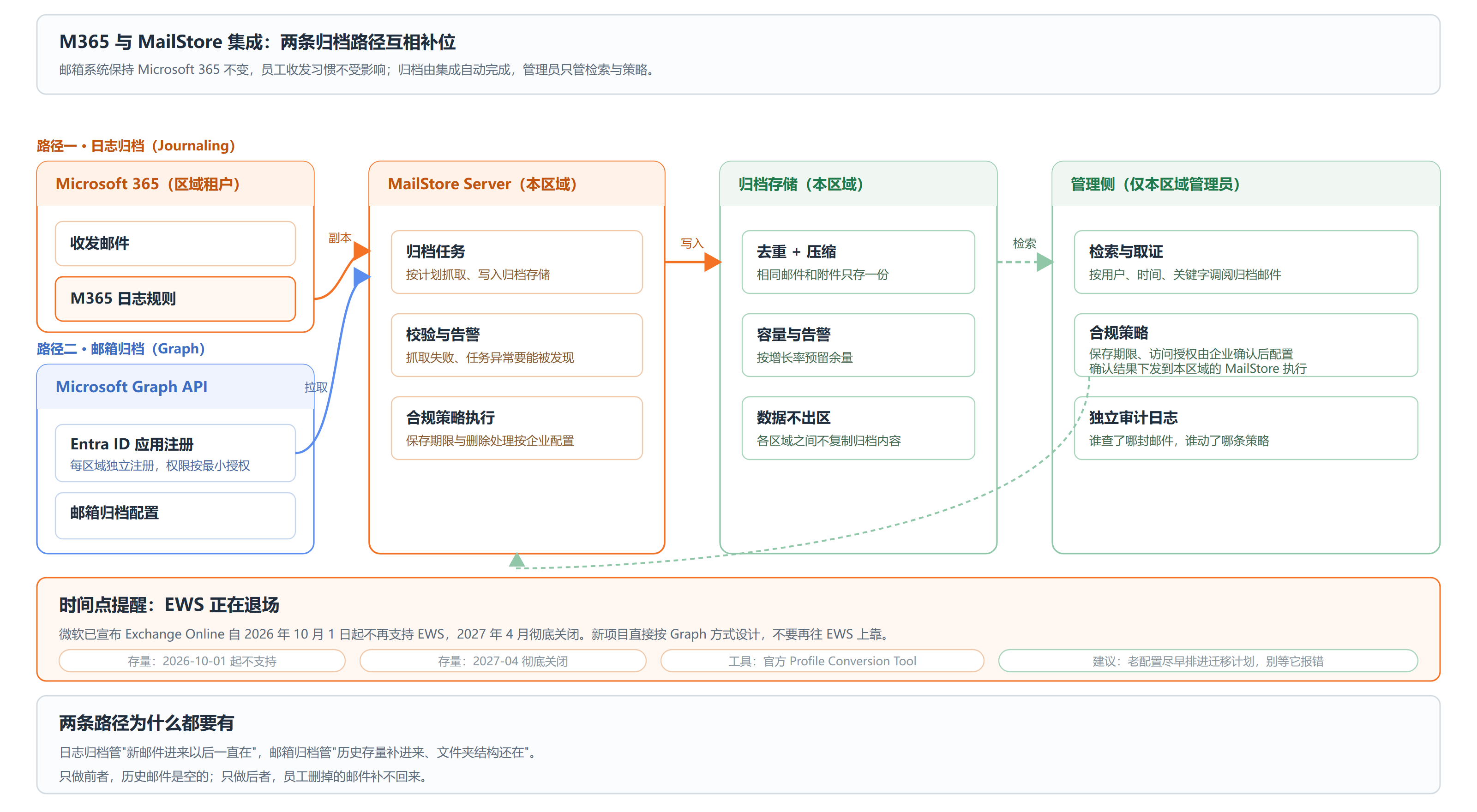Click the 写入 arrow label
Image resolution: width=1477 pixels, height=812 pixels.
click(x=691, y=243)
